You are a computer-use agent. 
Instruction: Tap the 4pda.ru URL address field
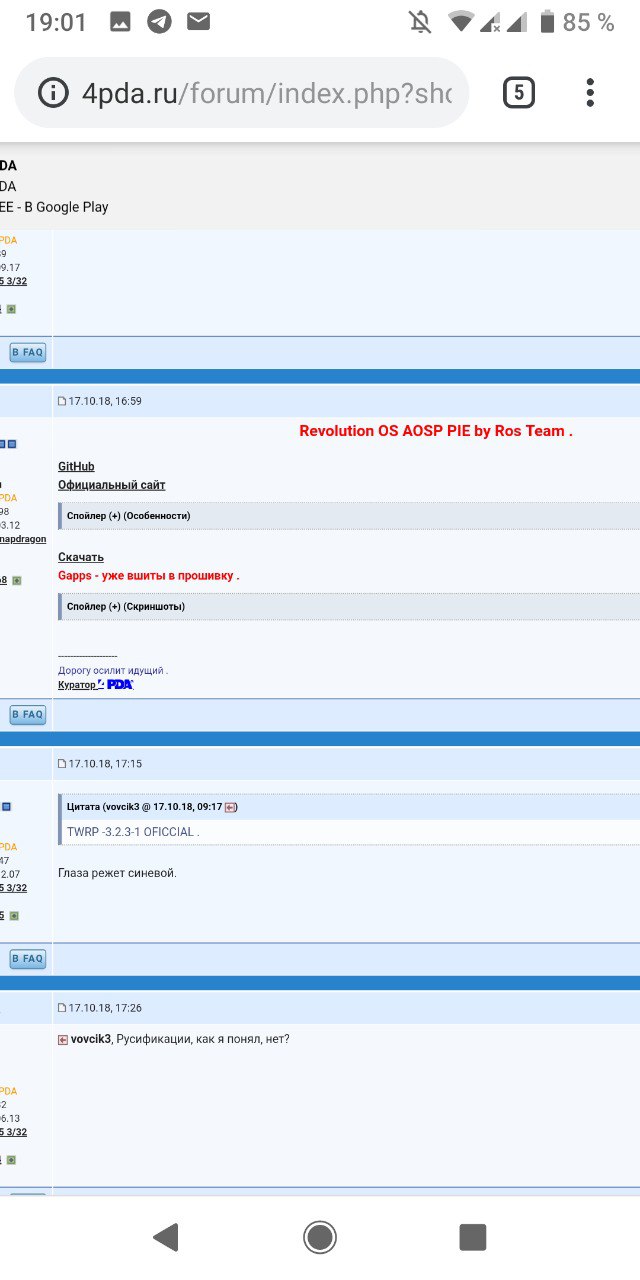tap(266, 93)
